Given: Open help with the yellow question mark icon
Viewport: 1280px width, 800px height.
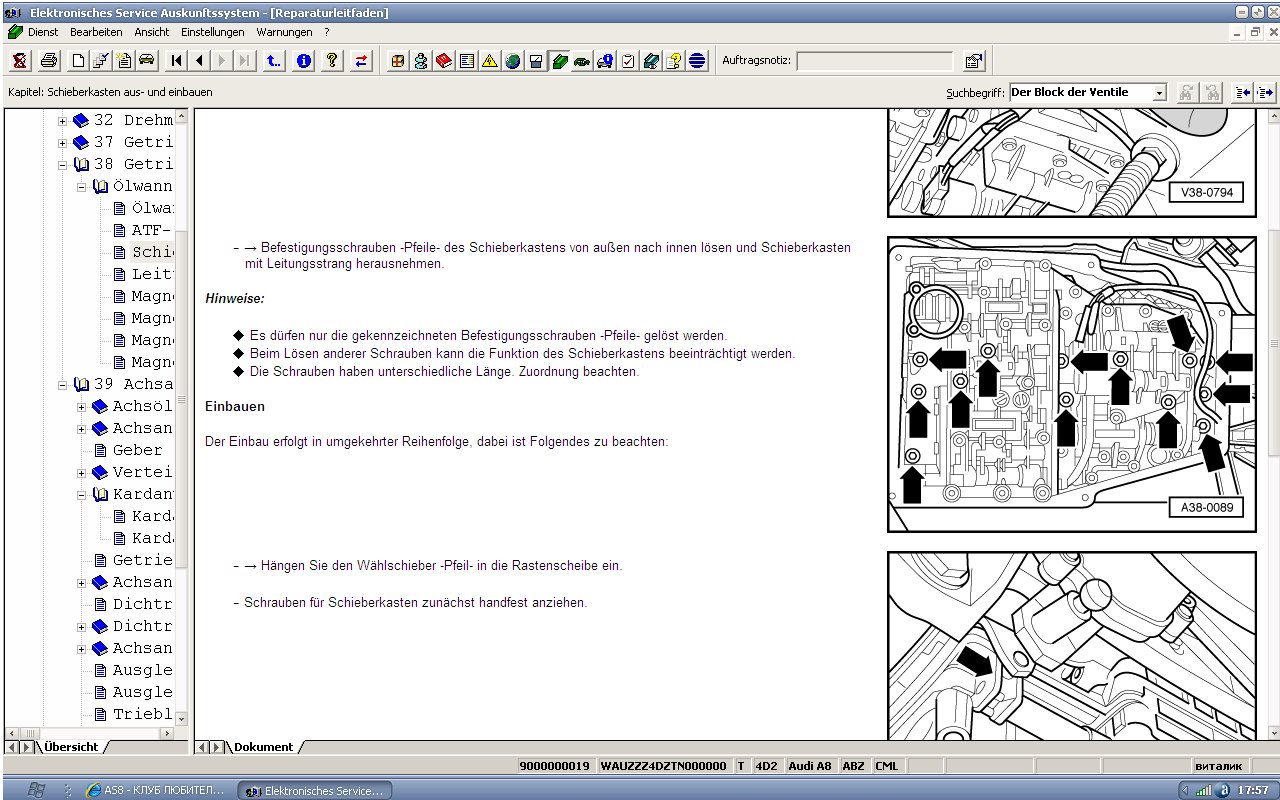Looking at the screenshot, I should 332,61.
